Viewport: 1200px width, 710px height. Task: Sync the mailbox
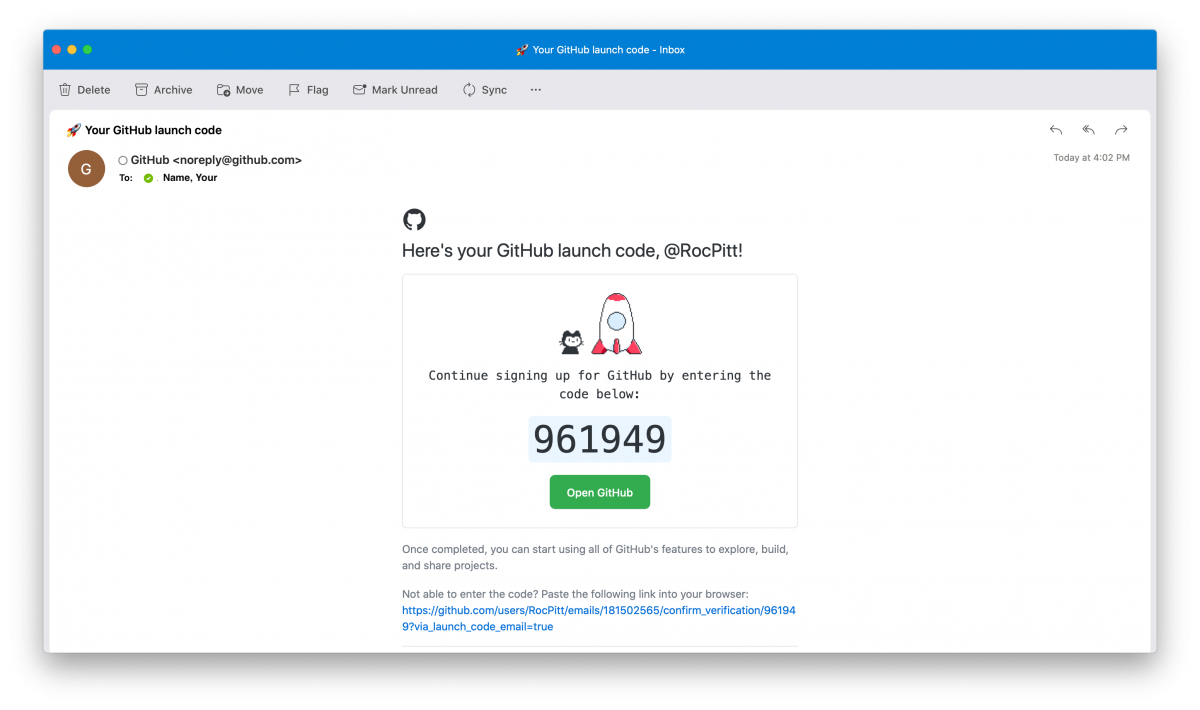(484, 90)
